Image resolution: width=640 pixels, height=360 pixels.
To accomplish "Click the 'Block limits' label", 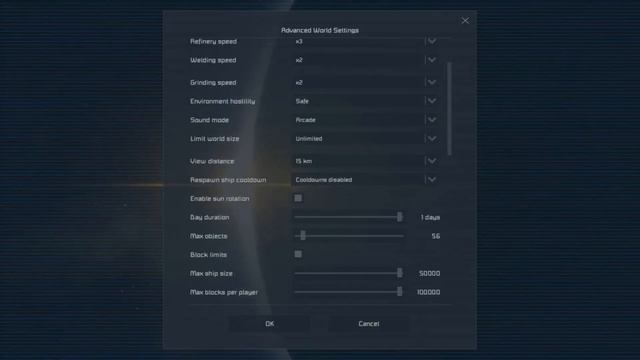I will (x=208, y=255).
